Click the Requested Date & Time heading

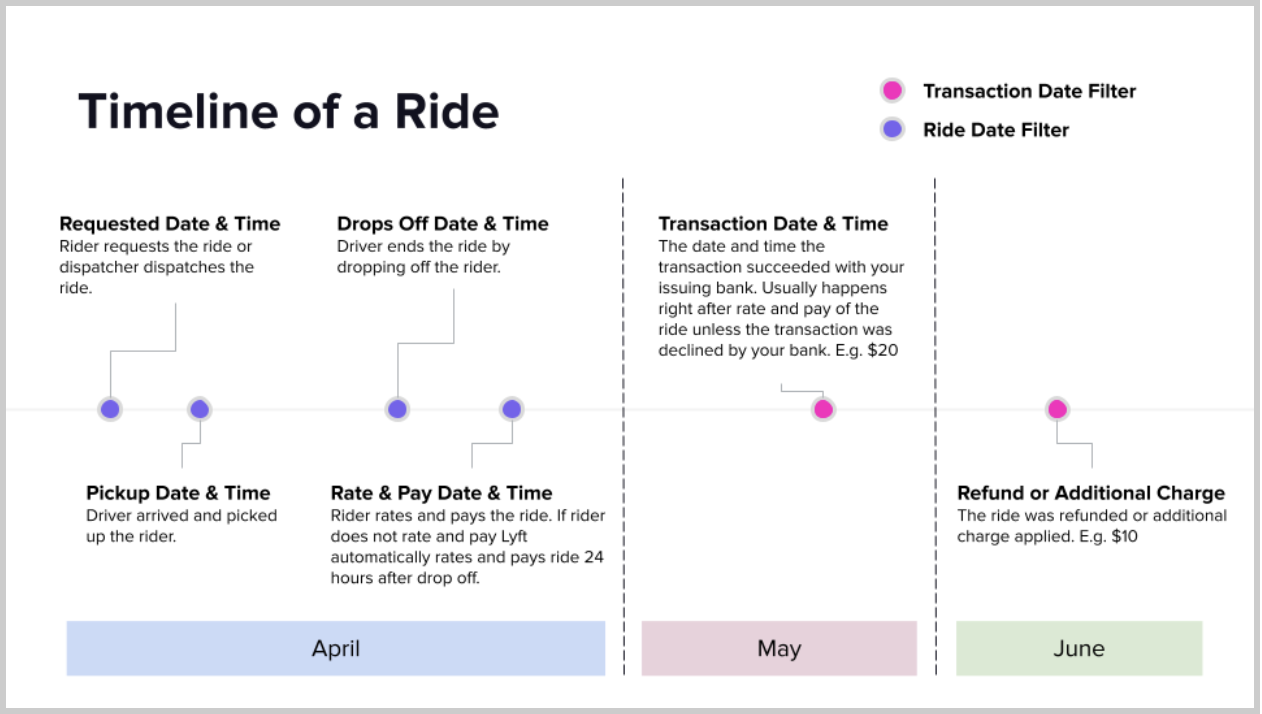point(170,224)
